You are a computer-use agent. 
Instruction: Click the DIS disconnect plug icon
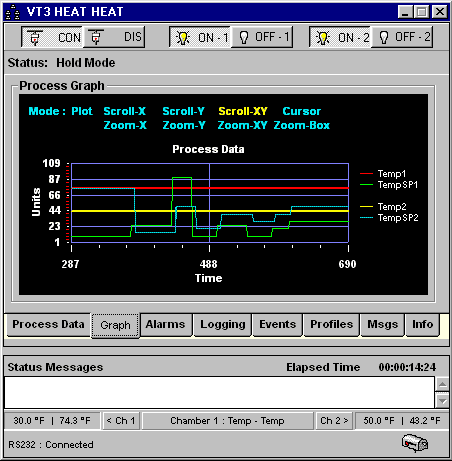(x=96, y=37)
